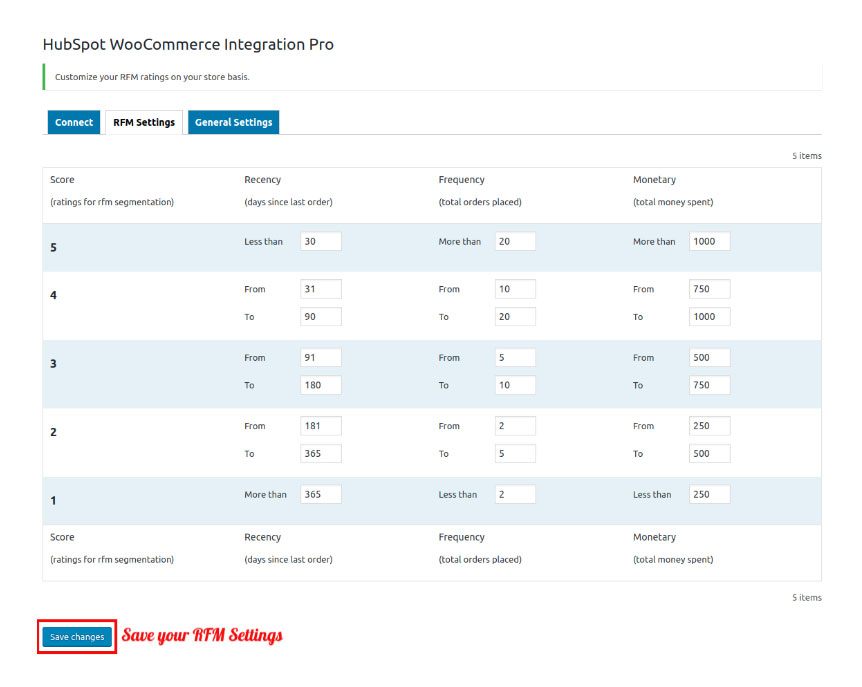Click top '(total orders placed)' subtitle
The image size is (862, 687).
pyautogui.click(x=480, y=202)
